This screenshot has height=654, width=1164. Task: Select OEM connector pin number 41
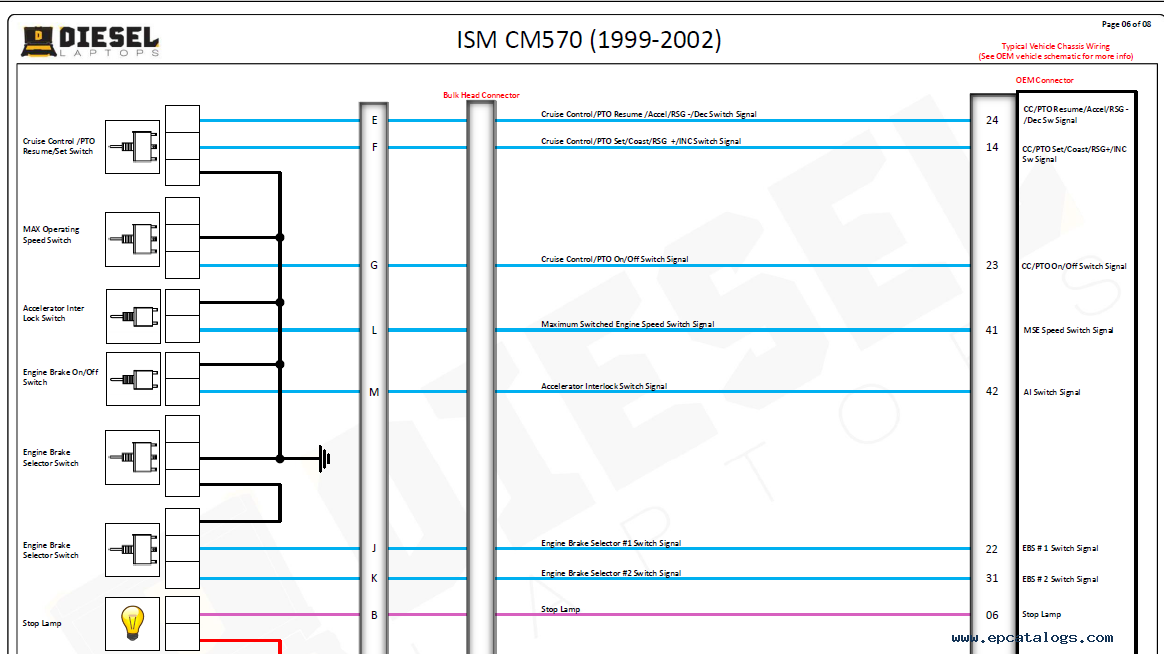pyautogui.click(x=992, y=330)
